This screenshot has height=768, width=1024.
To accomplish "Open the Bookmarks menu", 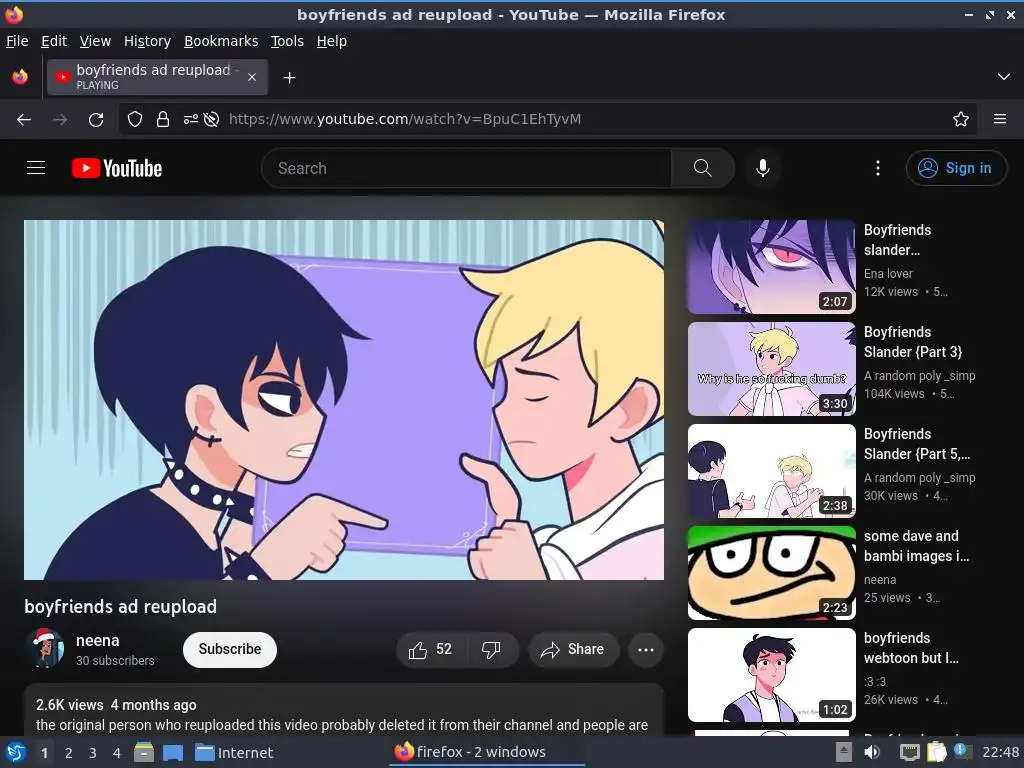I will point(221,41).
